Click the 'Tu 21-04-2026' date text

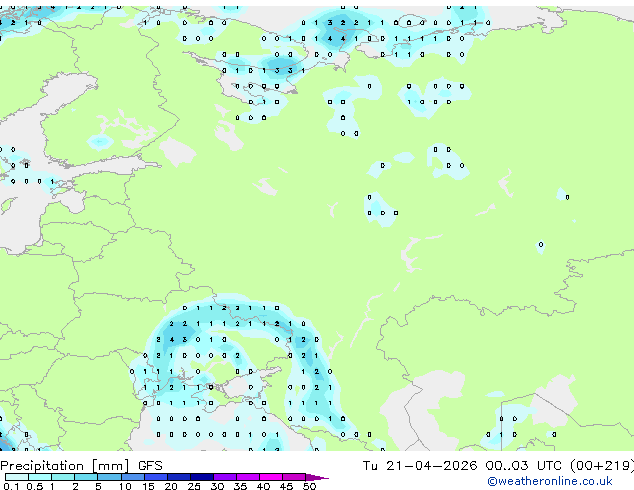[x=420, y=466]
